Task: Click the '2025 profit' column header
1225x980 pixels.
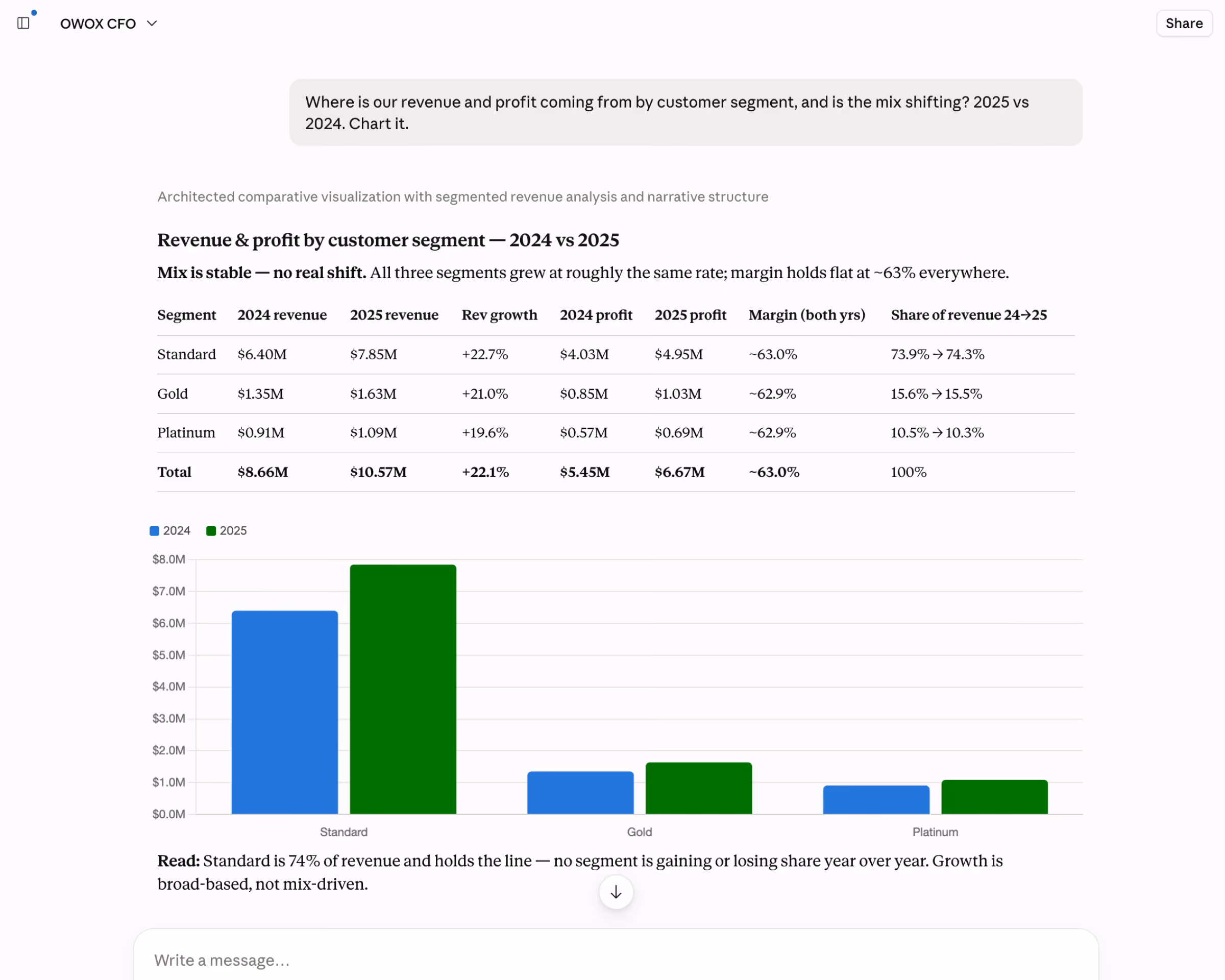Action: coord(691,315)
